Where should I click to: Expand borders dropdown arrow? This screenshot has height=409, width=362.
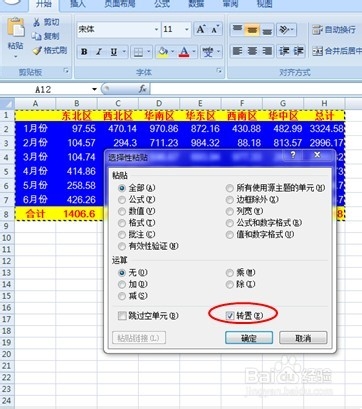[148, 52]
